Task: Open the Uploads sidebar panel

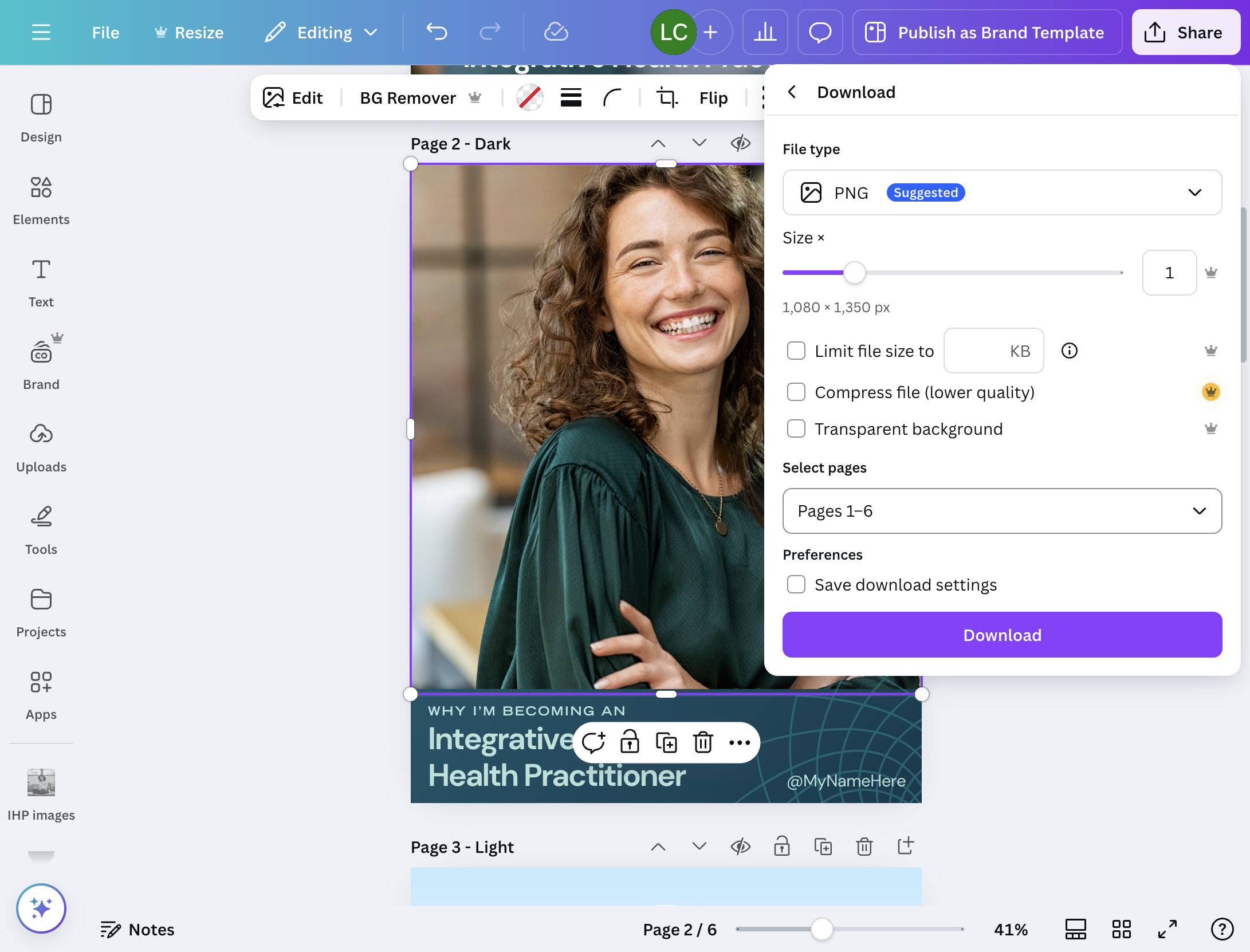Action: click(41, 449)
